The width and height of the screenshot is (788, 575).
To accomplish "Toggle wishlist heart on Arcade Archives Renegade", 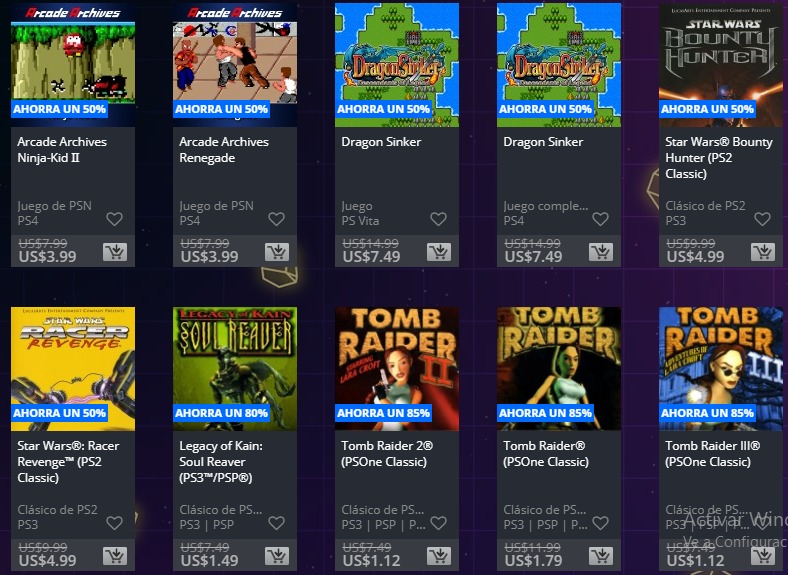I will tap(276, 219).
